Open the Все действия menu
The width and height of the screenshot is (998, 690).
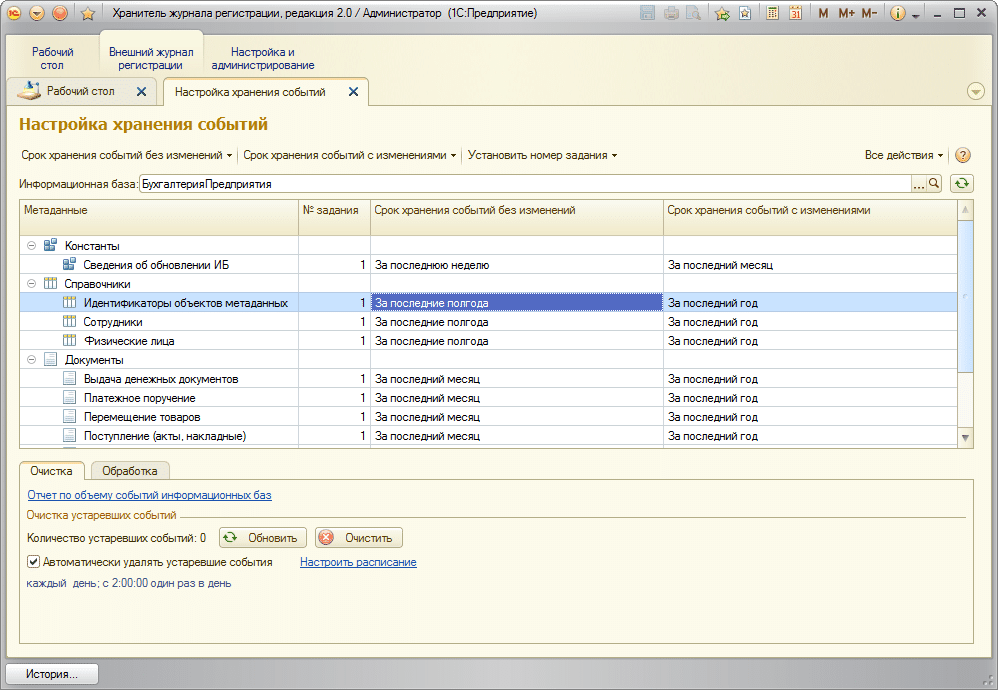tap(903, 156)
